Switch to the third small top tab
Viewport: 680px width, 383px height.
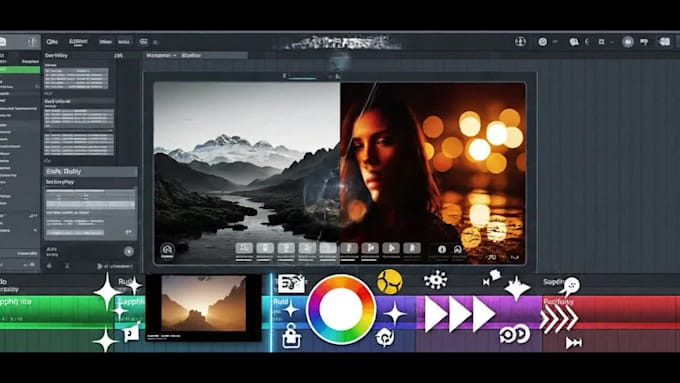105,42
